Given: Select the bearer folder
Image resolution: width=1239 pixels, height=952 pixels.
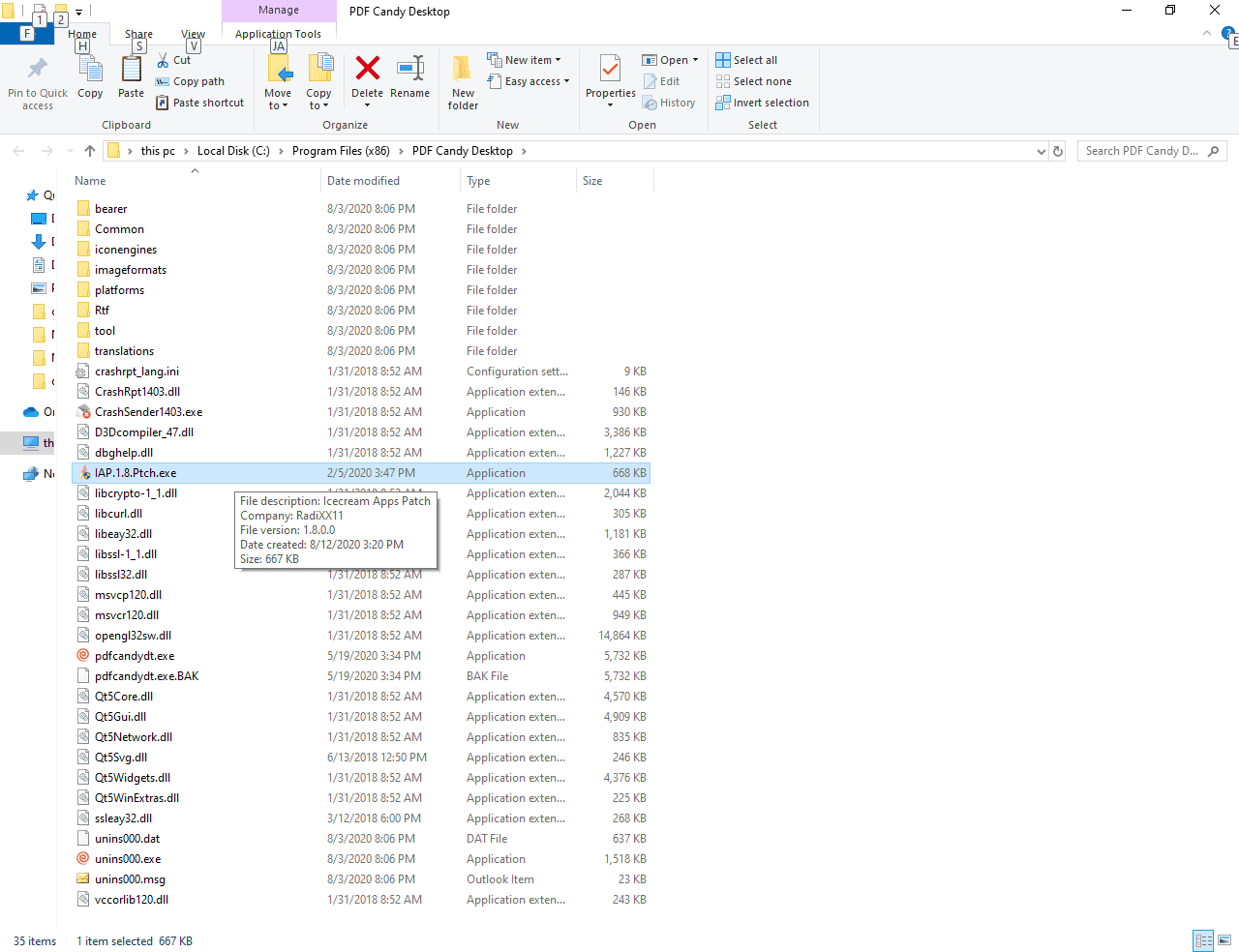Looking at the screenshot, I should click(360, 209).
